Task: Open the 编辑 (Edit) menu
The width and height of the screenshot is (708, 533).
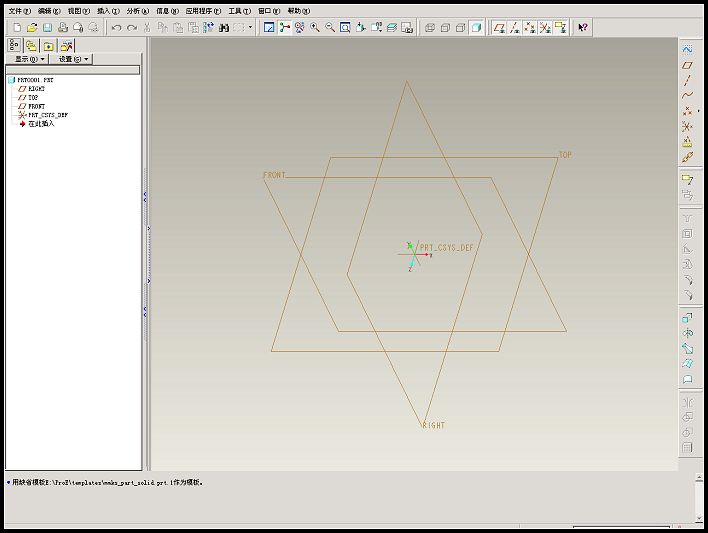Action: tap(49, 11)
